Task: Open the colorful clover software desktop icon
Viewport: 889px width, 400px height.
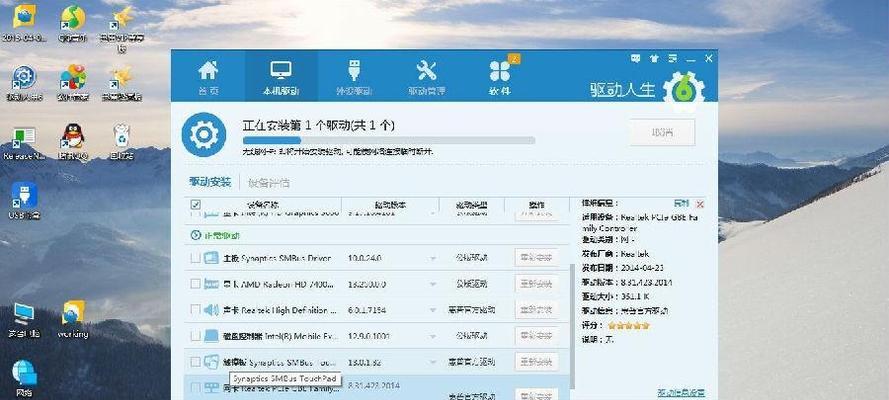Action: click(73, 83)
